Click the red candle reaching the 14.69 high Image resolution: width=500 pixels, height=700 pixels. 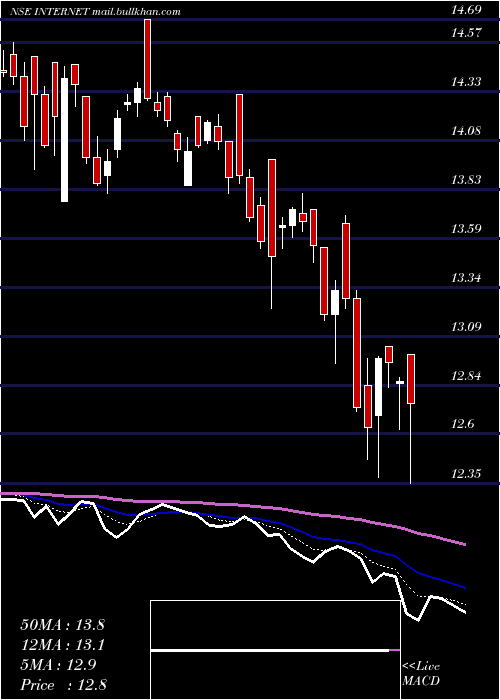point(147,59)
